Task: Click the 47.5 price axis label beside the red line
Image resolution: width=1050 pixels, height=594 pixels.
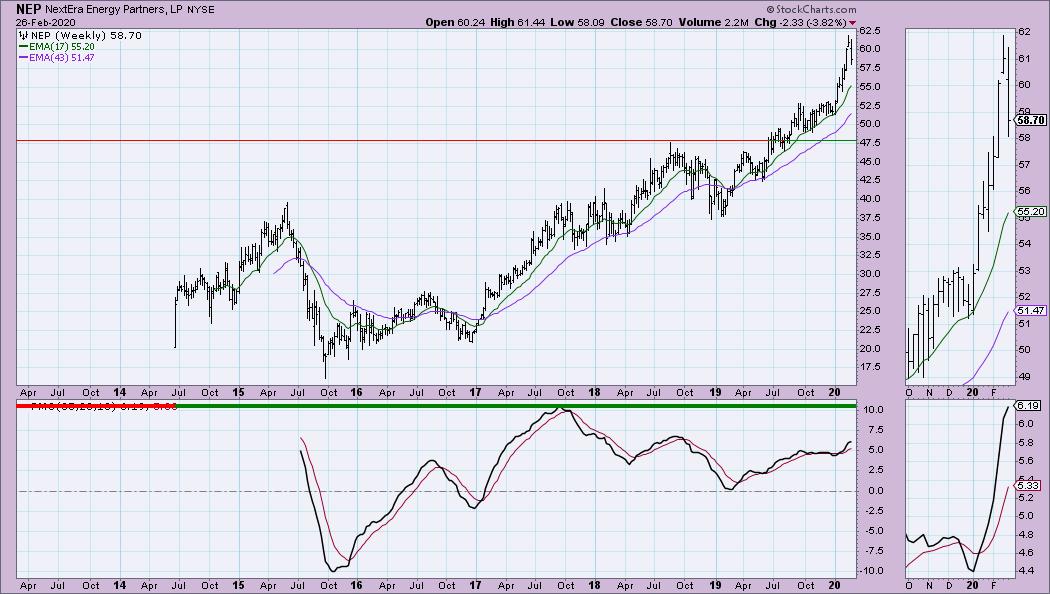Action: pyautogui.click(x=869, y=143)
